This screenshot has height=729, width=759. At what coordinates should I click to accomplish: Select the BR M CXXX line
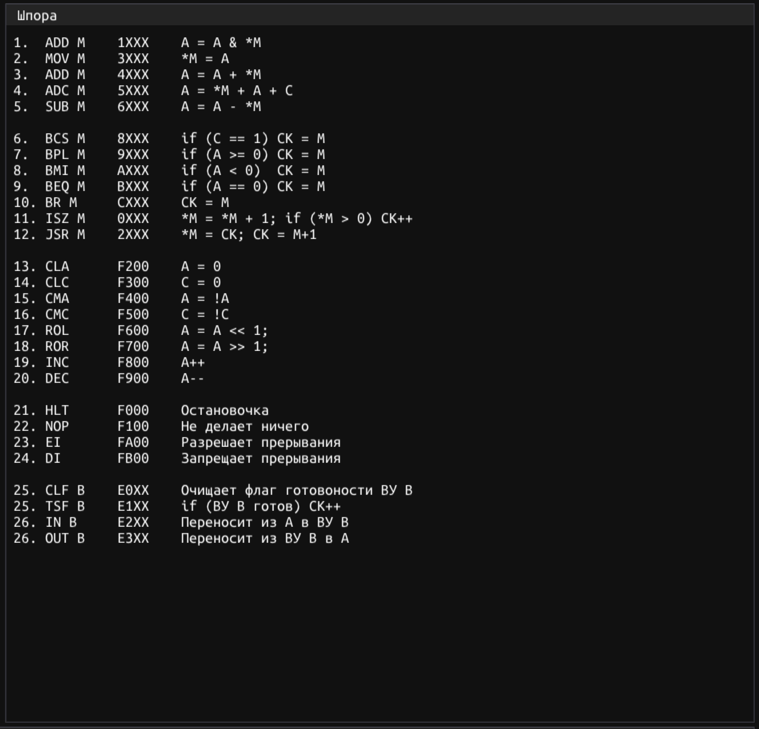tap(121, 202)
